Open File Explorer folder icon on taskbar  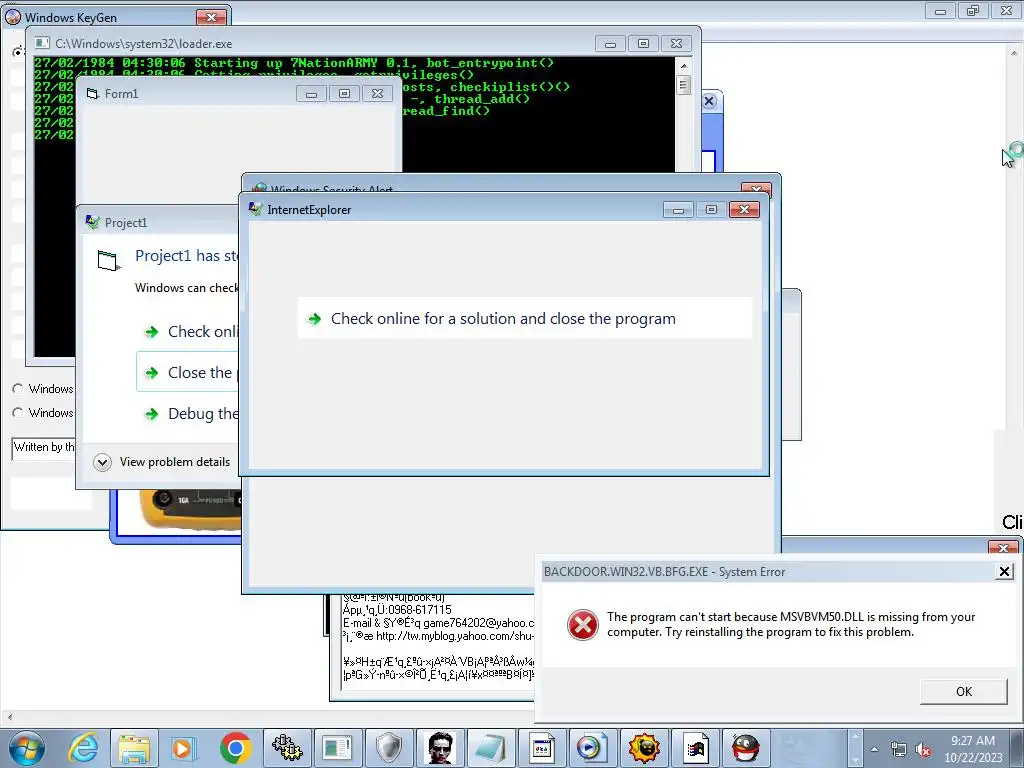pos(134,748)
